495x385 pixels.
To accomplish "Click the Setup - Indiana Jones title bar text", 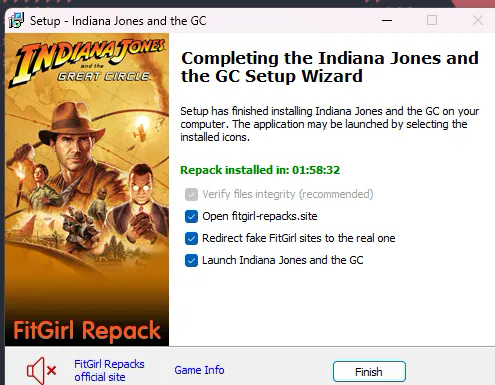I will coord(118,21).
